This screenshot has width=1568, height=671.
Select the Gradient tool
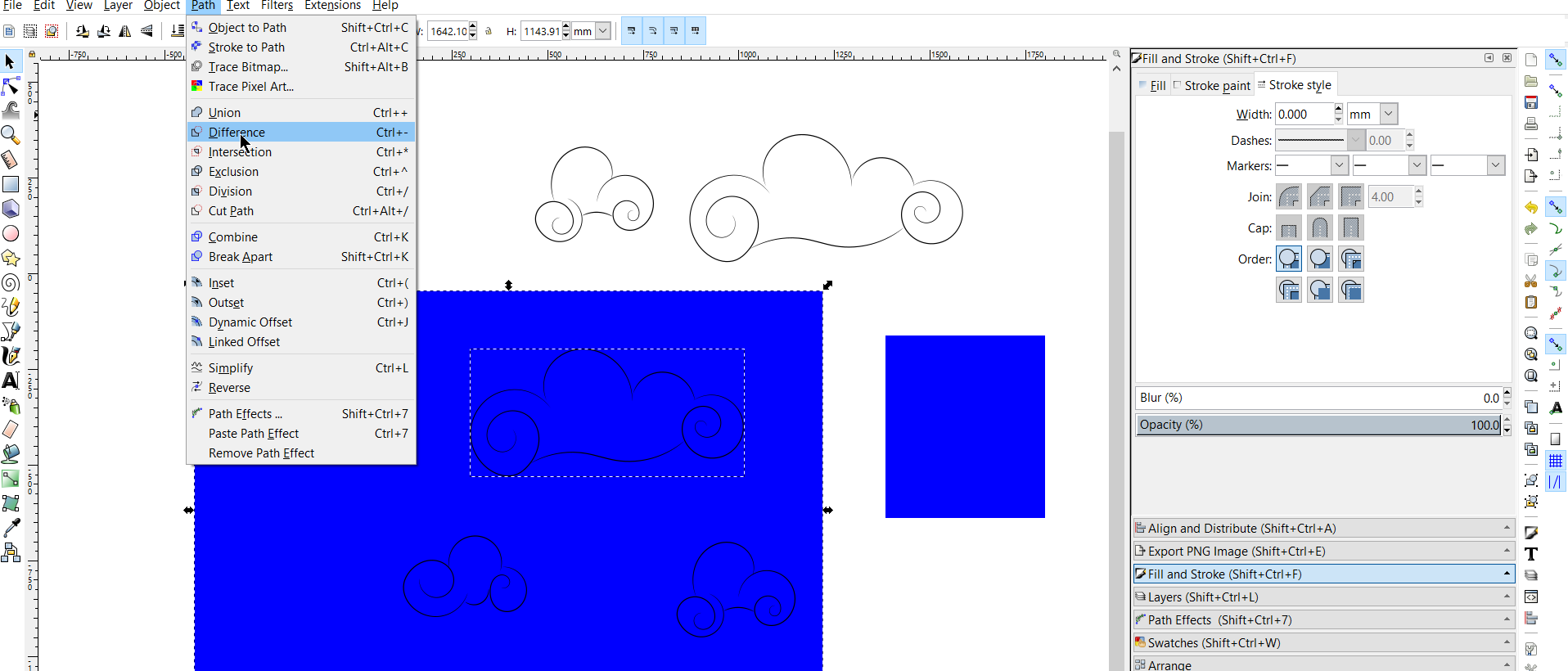point(10,479)
